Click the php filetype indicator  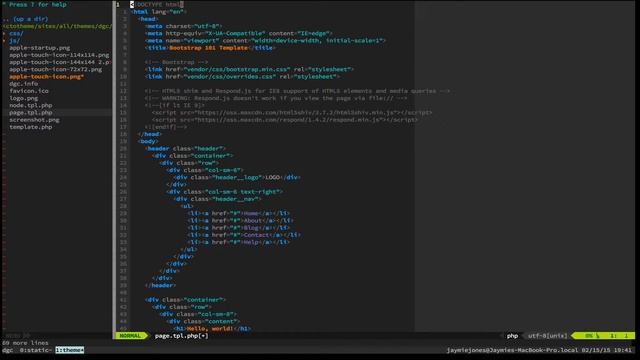512,336
